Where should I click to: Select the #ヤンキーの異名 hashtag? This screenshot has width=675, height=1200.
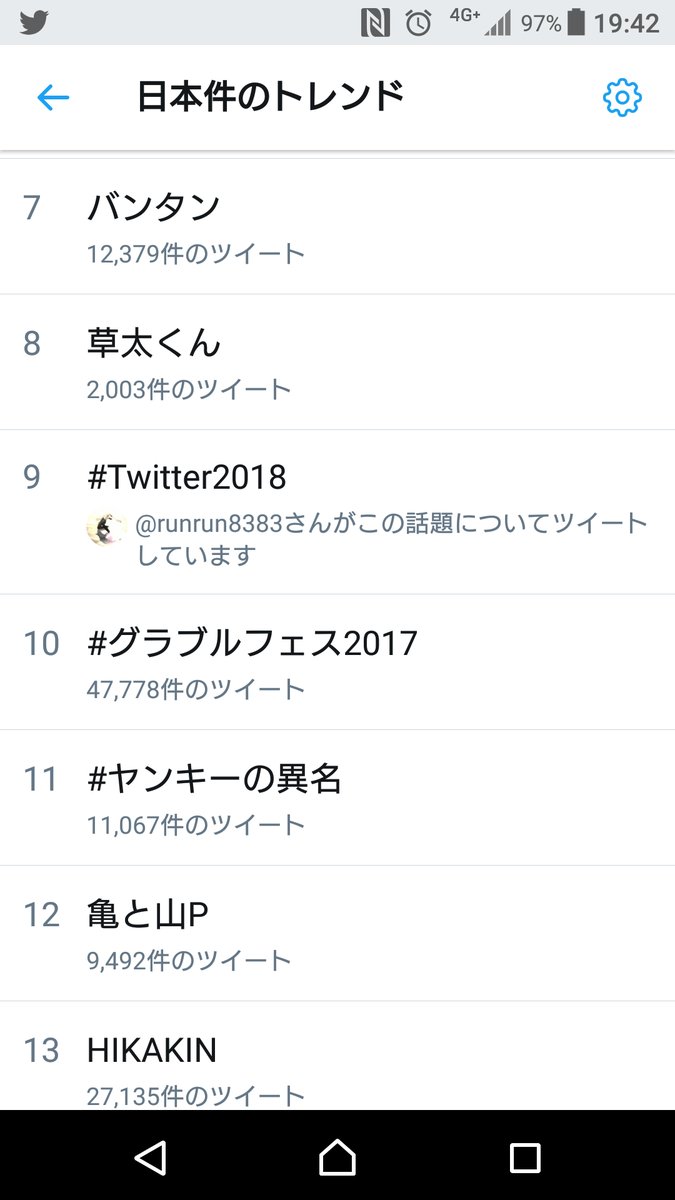pyautogui.click(x=215, y=778)
